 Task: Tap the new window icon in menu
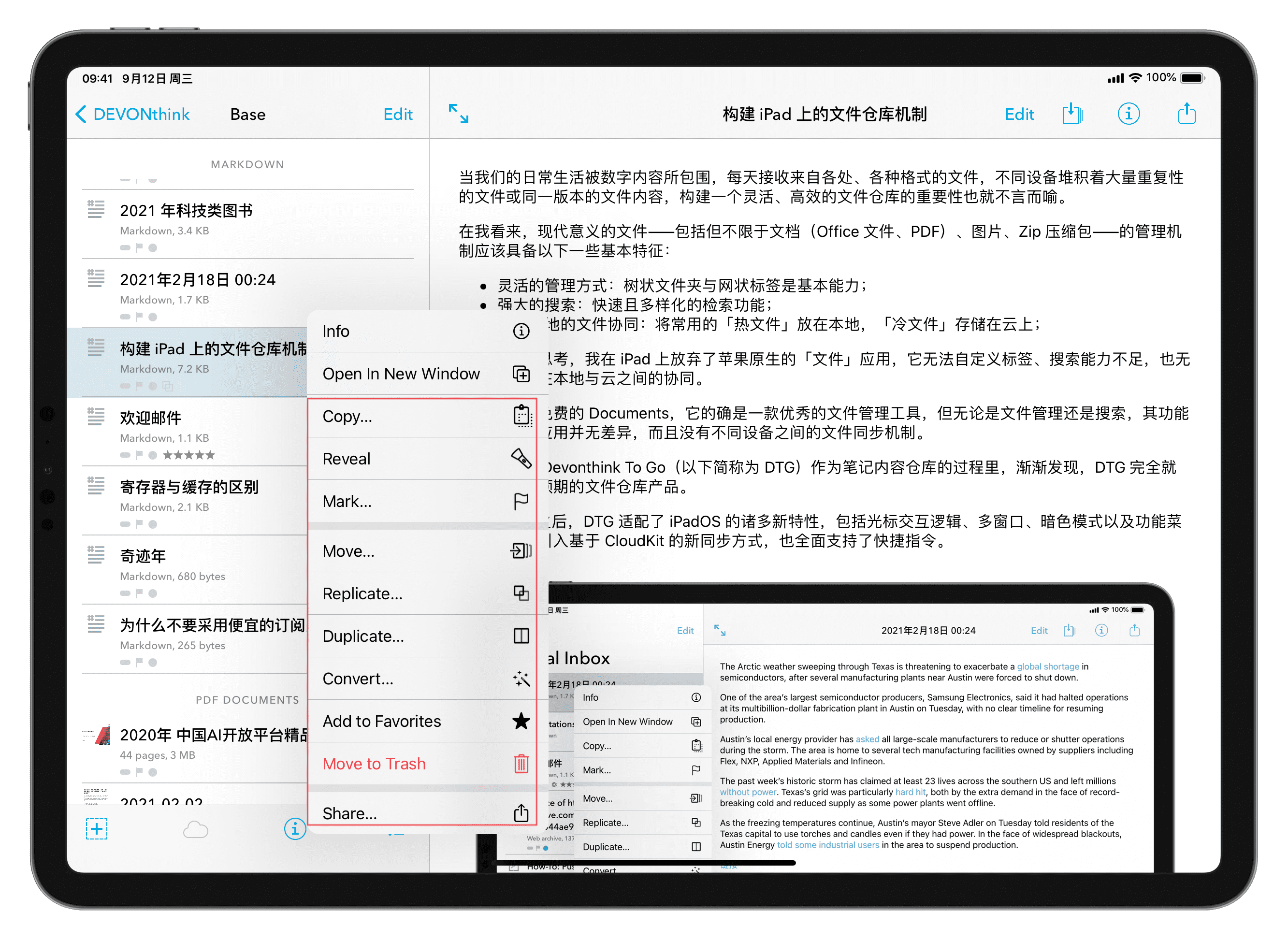pyautogui.click(x=521, y=374)
